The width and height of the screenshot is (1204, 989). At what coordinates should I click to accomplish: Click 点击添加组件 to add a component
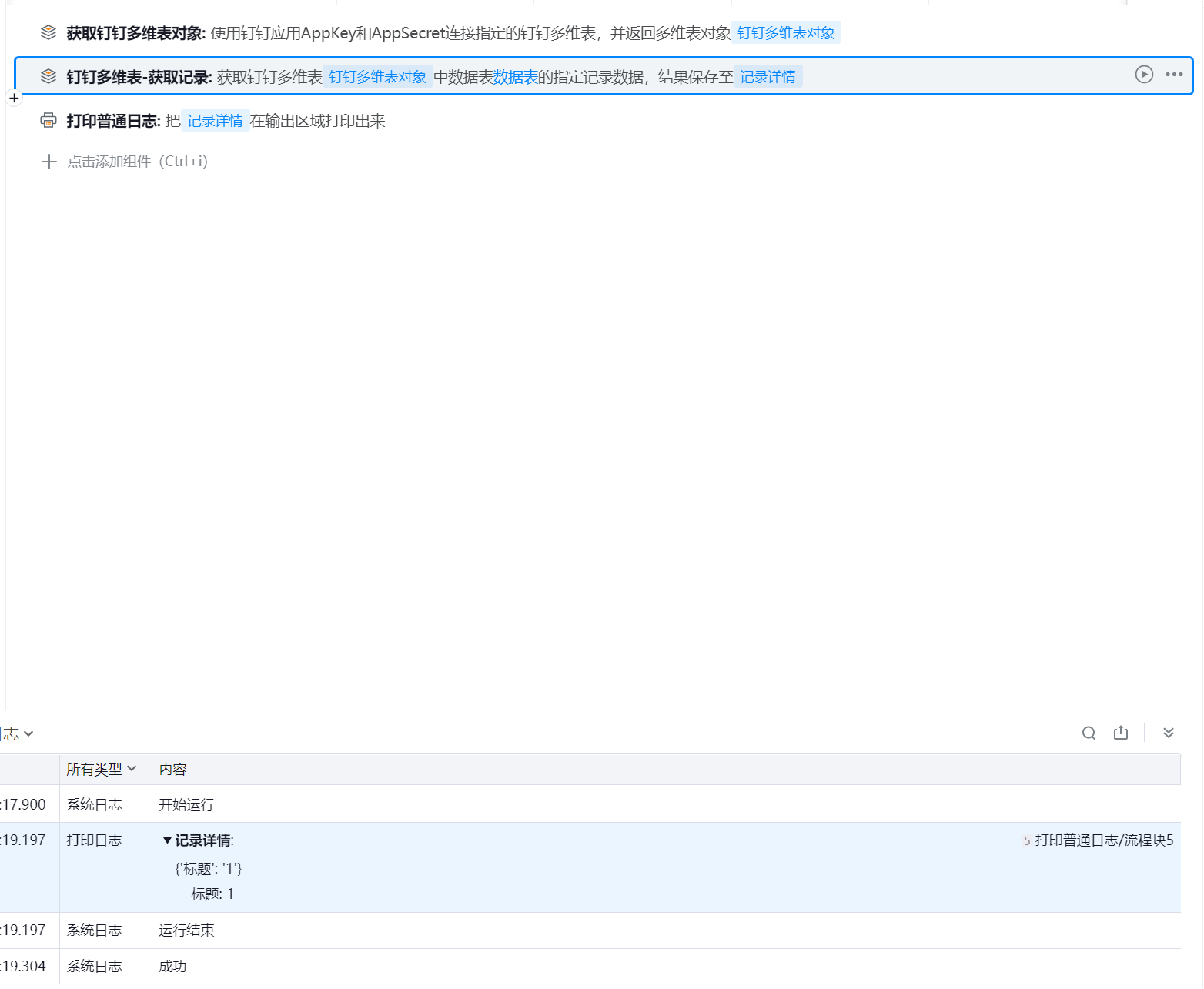pos(137,162)
